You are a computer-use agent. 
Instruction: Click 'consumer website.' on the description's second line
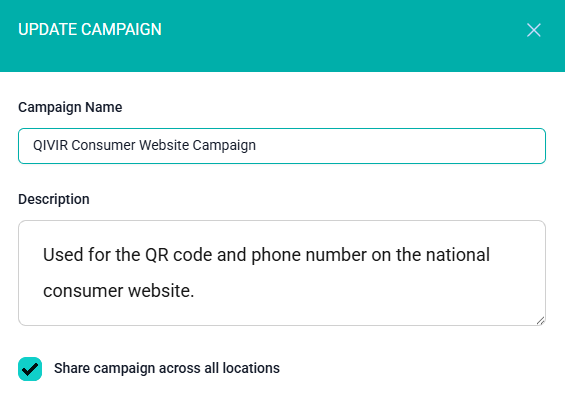point(119,291)
